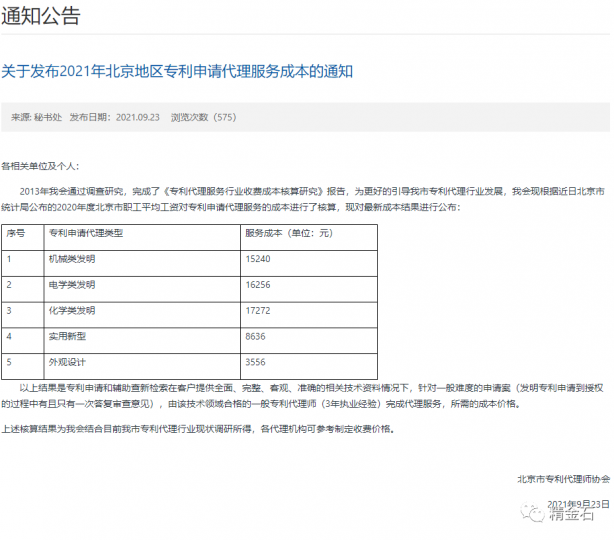
Task: Open the 关于发布2021年北京地区专利申请代理服务成本的通知 title link
Action: pos(177,71)
